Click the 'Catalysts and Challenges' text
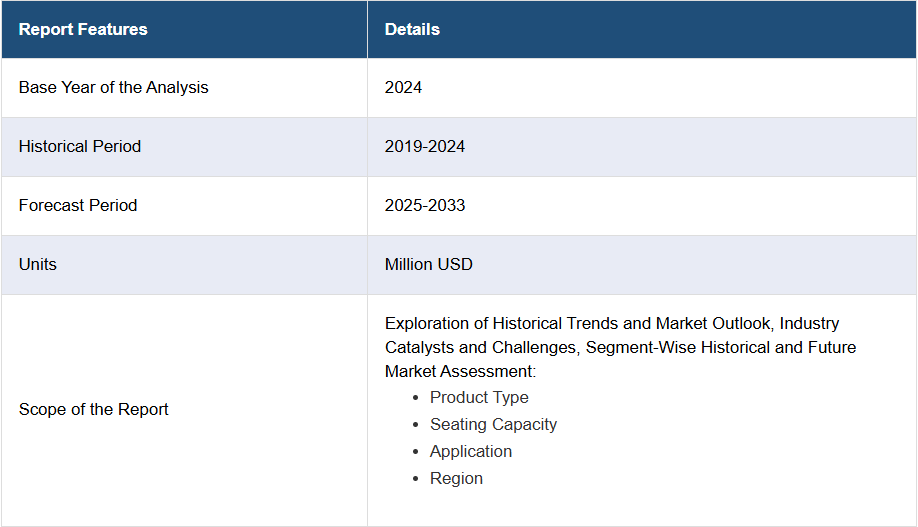Image resolution: width=918 pixels, height=527 pixels. [x=480, y=347]
